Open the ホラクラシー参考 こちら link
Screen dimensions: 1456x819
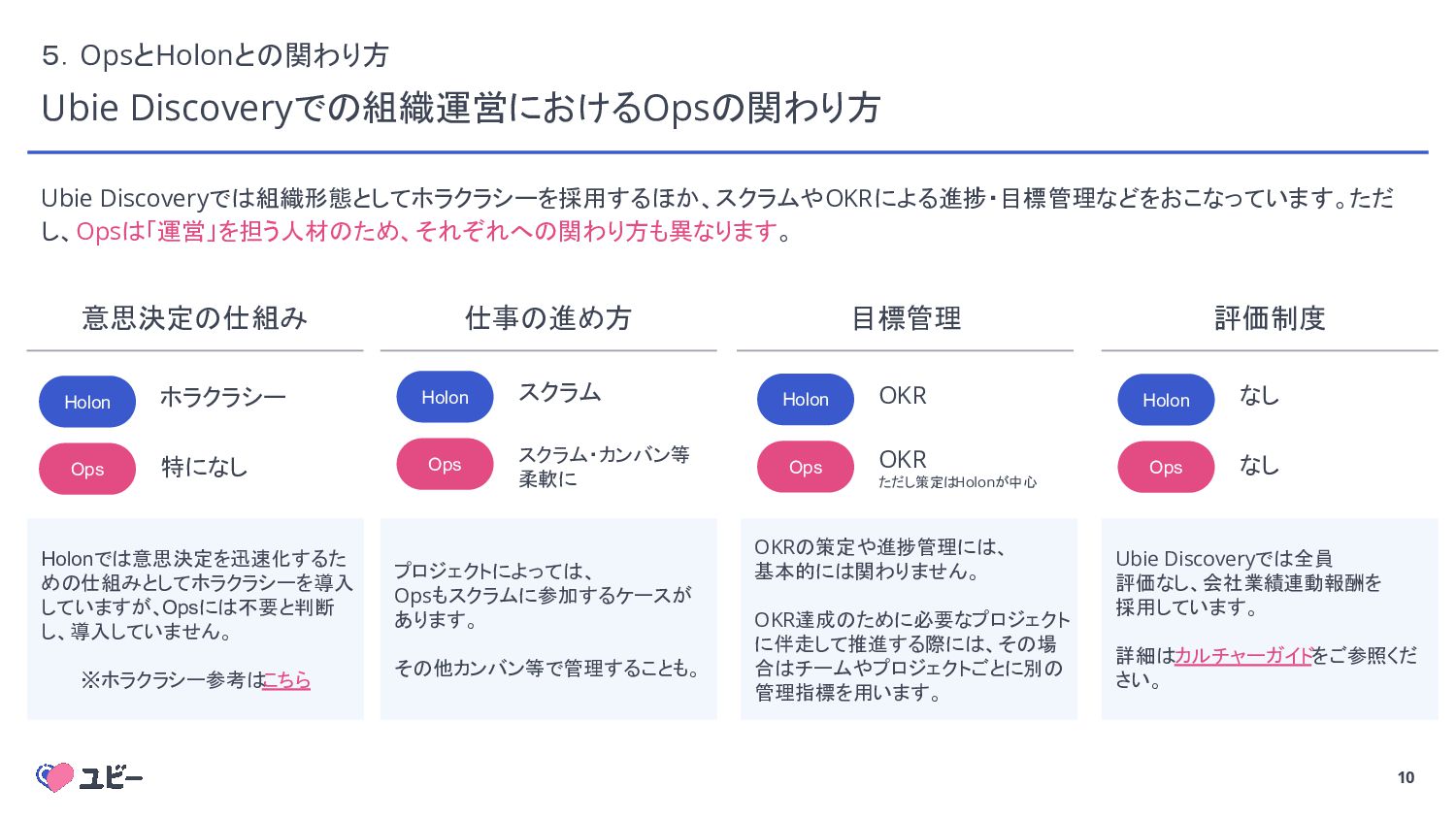pos(286,680)
